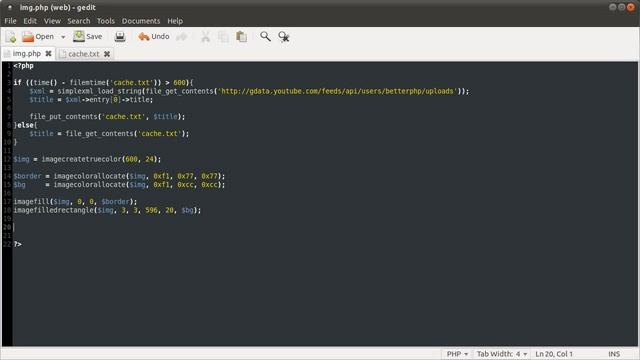Click the imagefill line on line 17
This screenshot has height=360, width=640.
[x=75, y=202]
